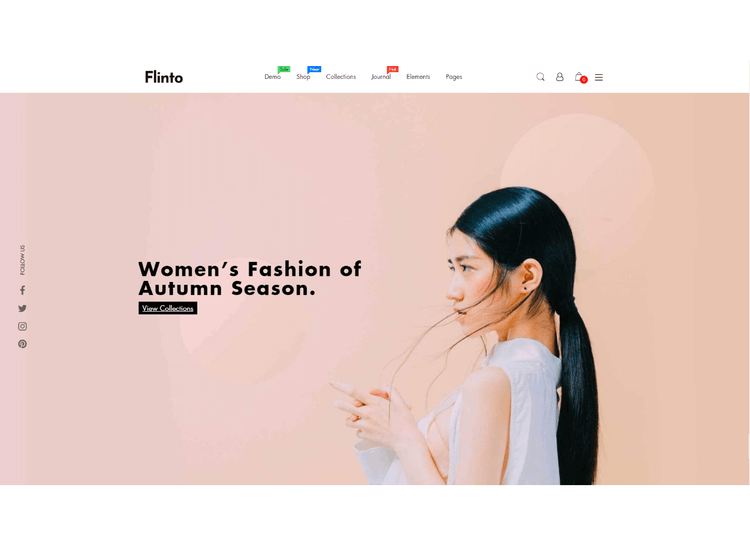Expand the Collections menu
750x545 pixels.
341,77
